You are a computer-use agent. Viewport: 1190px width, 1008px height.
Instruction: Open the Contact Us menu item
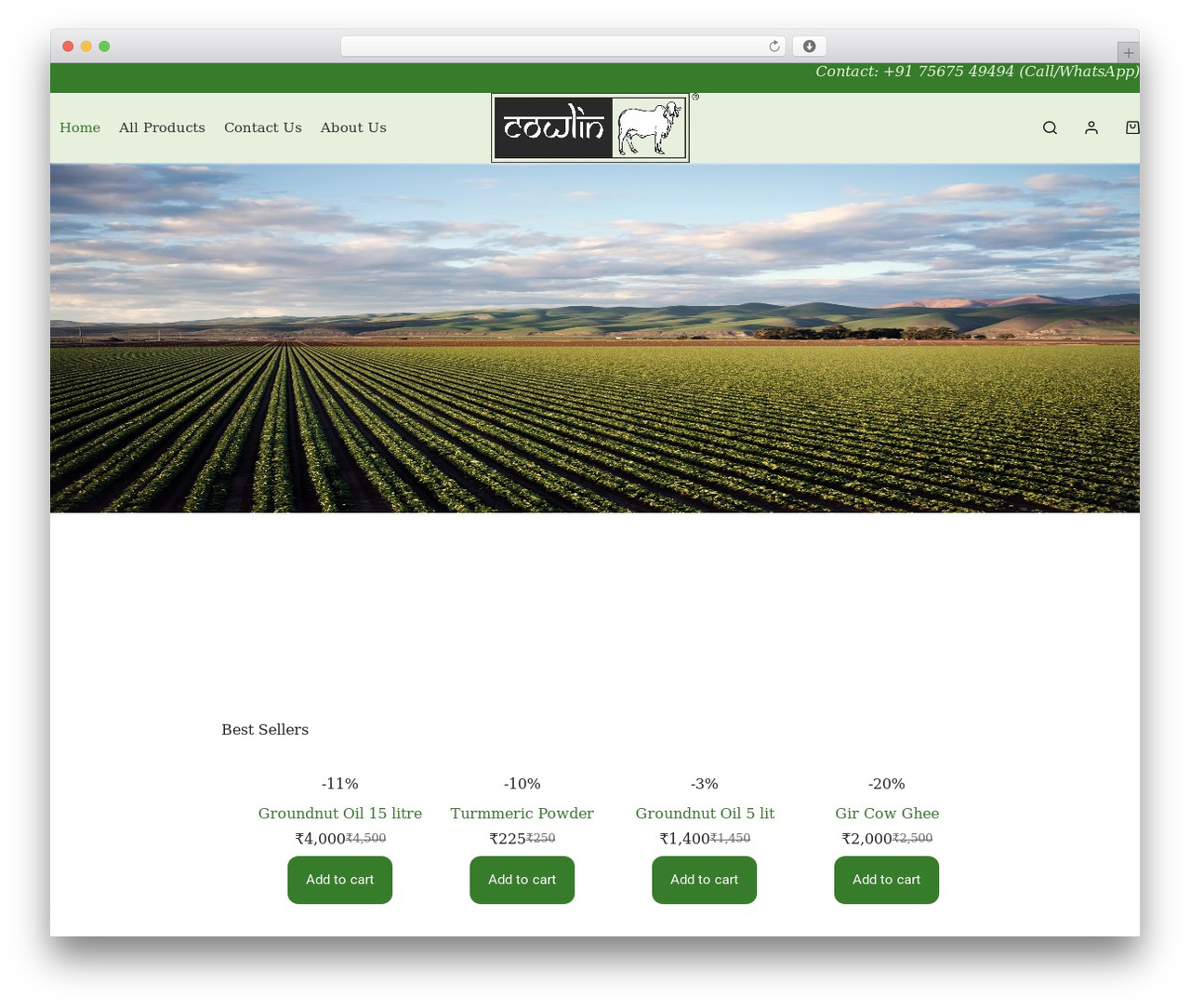click(x=263, y=127)
